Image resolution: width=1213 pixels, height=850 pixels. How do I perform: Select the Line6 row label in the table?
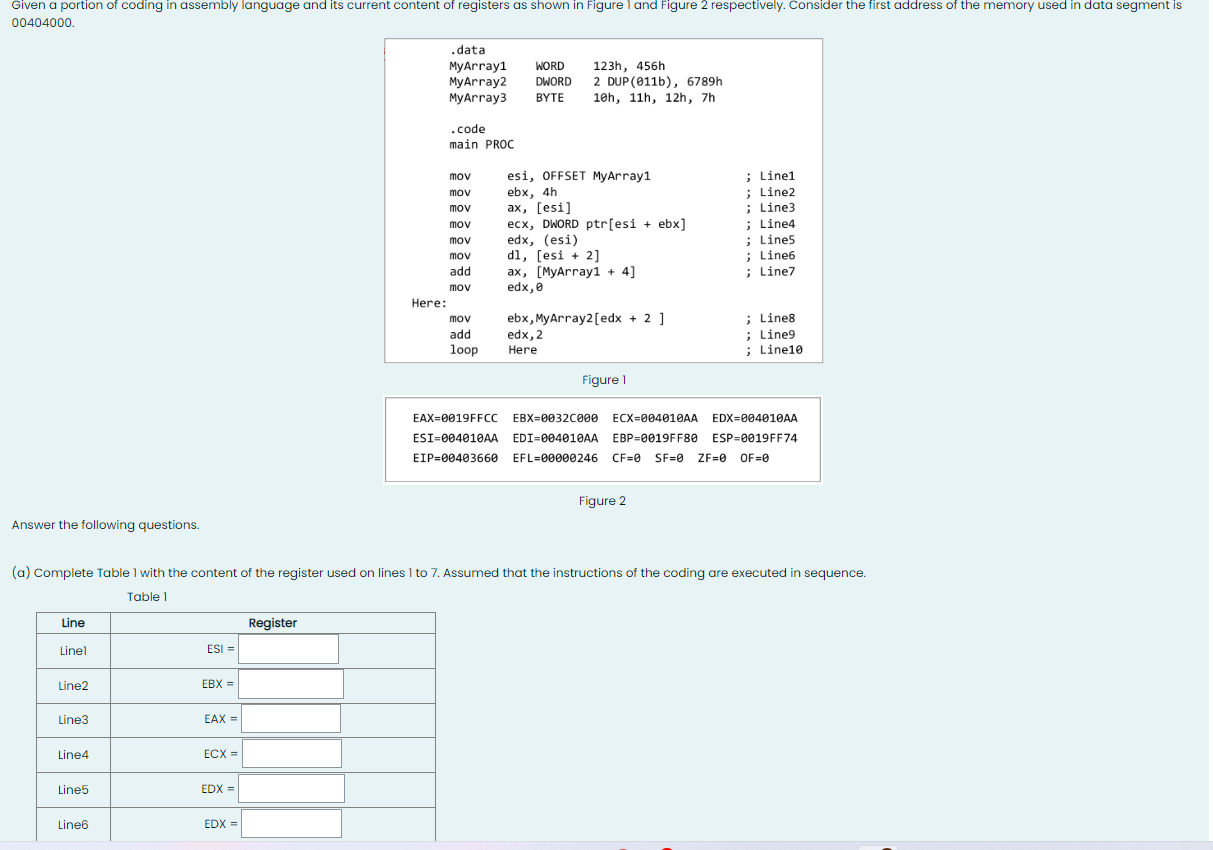[72, 823]
